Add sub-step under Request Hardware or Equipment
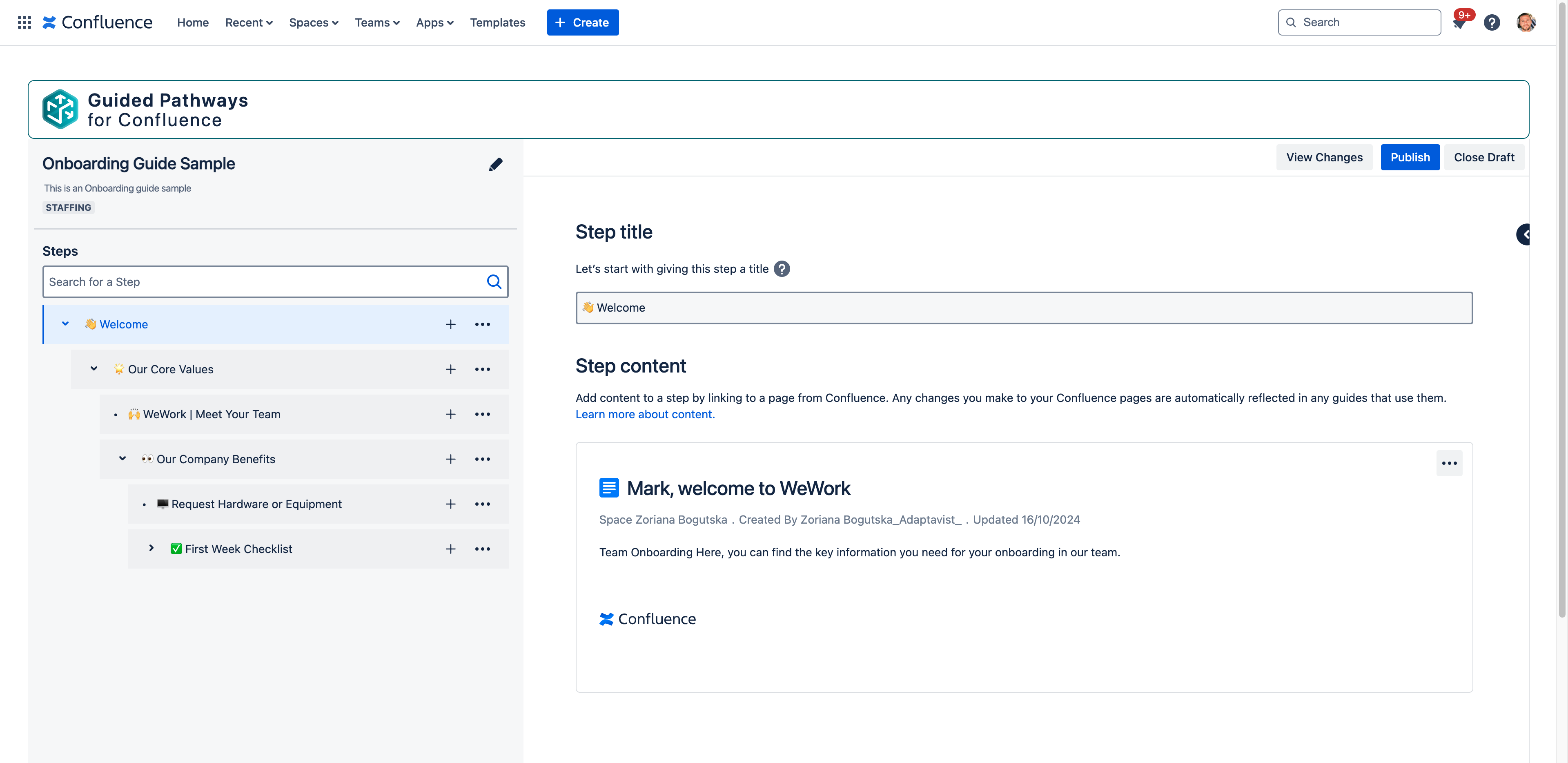Image resolution: width=1568 pixels, height=763 pixels. point(450,504)
